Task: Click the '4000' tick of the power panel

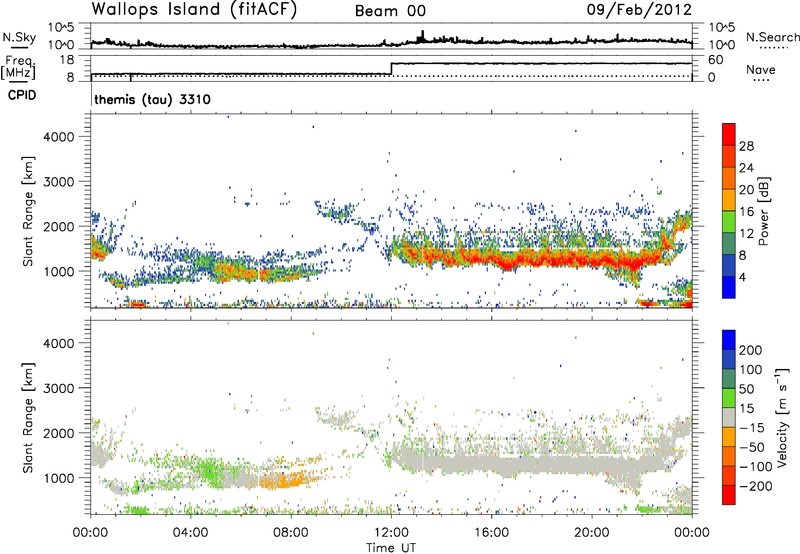Action: click(x=59, y=137)
